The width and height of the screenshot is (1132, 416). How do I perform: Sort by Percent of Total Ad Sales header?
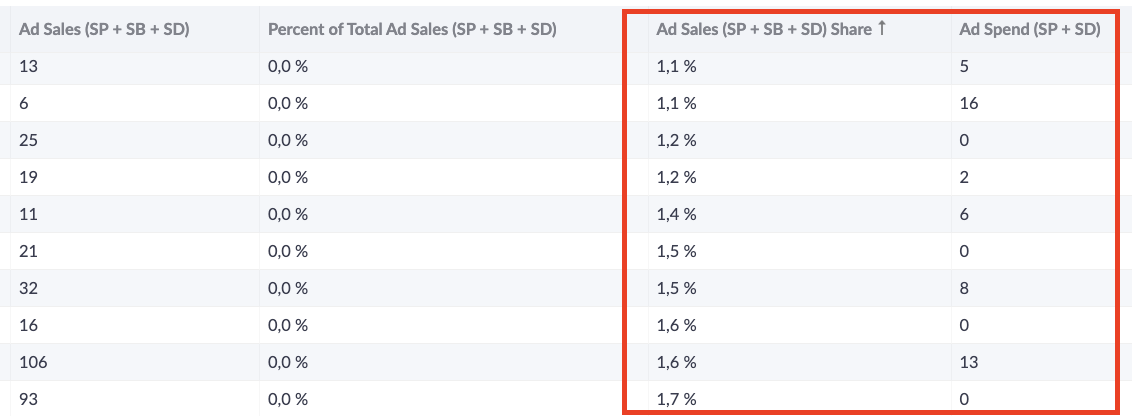tap(412, 30)
